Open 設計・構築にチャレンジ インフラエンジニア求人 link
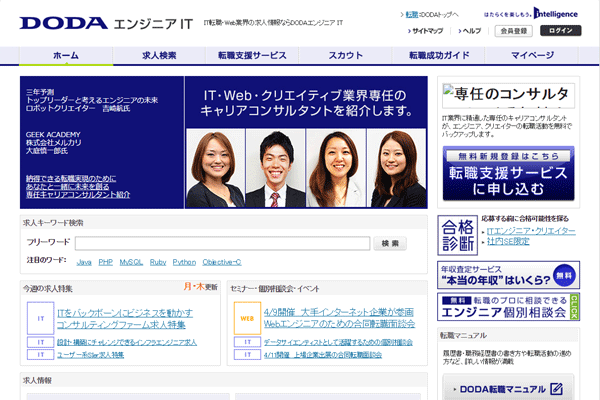600x400 pixels. pos(127,342)
